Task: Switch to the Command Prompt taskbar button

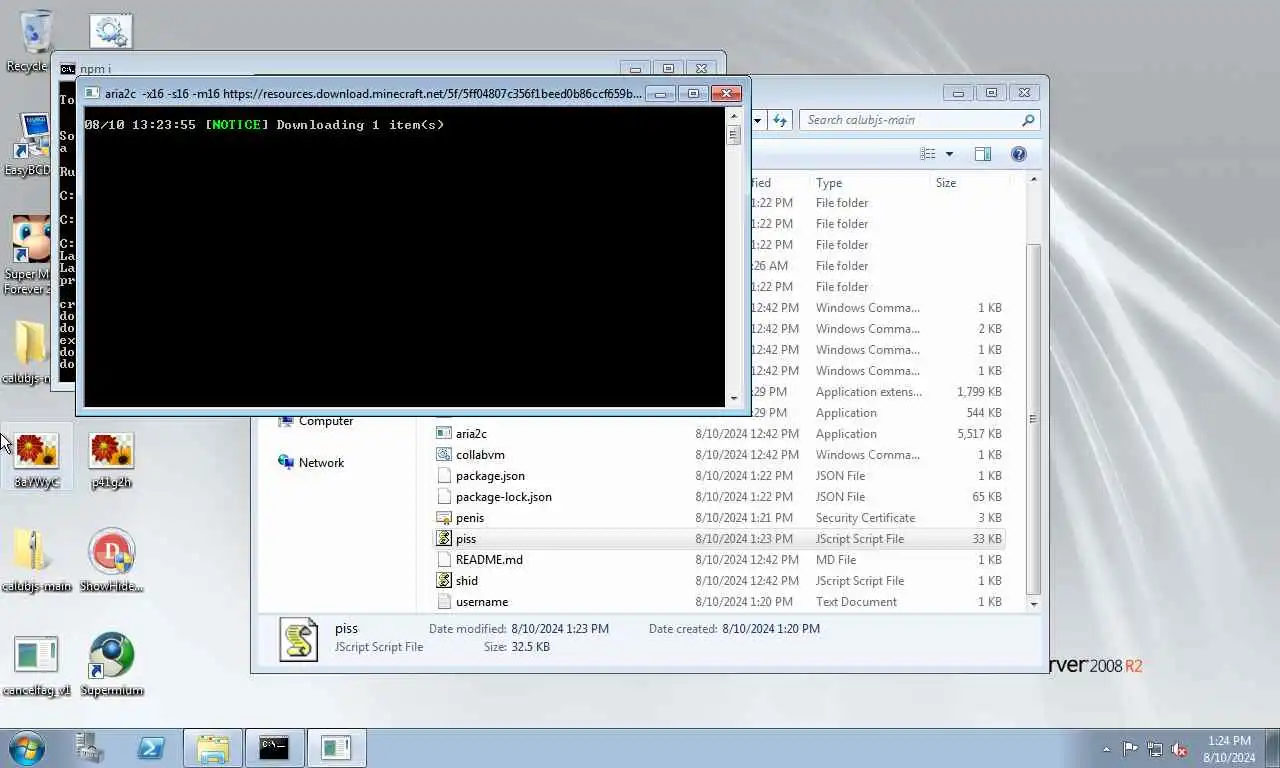Action: click(274, 748)
